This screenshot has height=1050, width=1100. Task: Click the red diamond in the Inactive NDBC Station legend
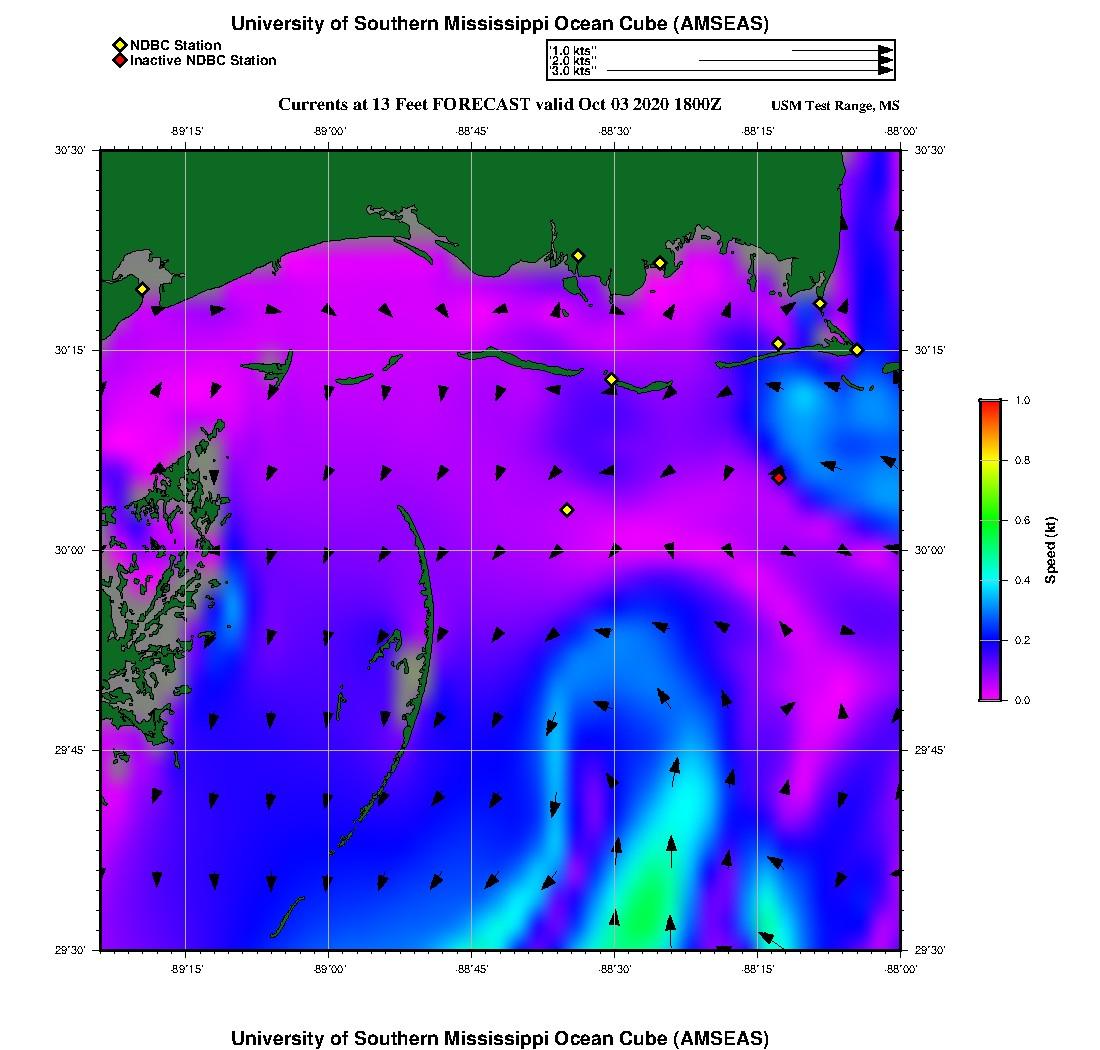point(120,60)
